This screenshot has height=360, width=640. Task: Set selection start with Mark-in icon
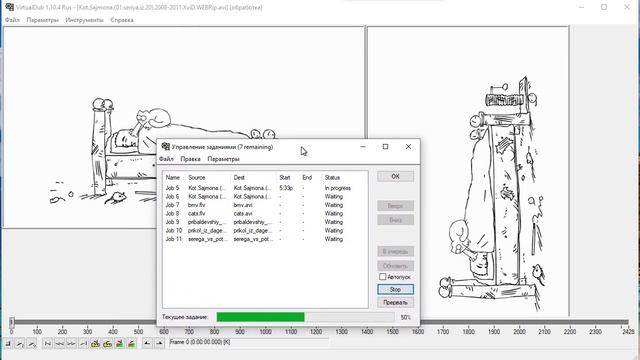pyautogui.click(x=147, y=344)
